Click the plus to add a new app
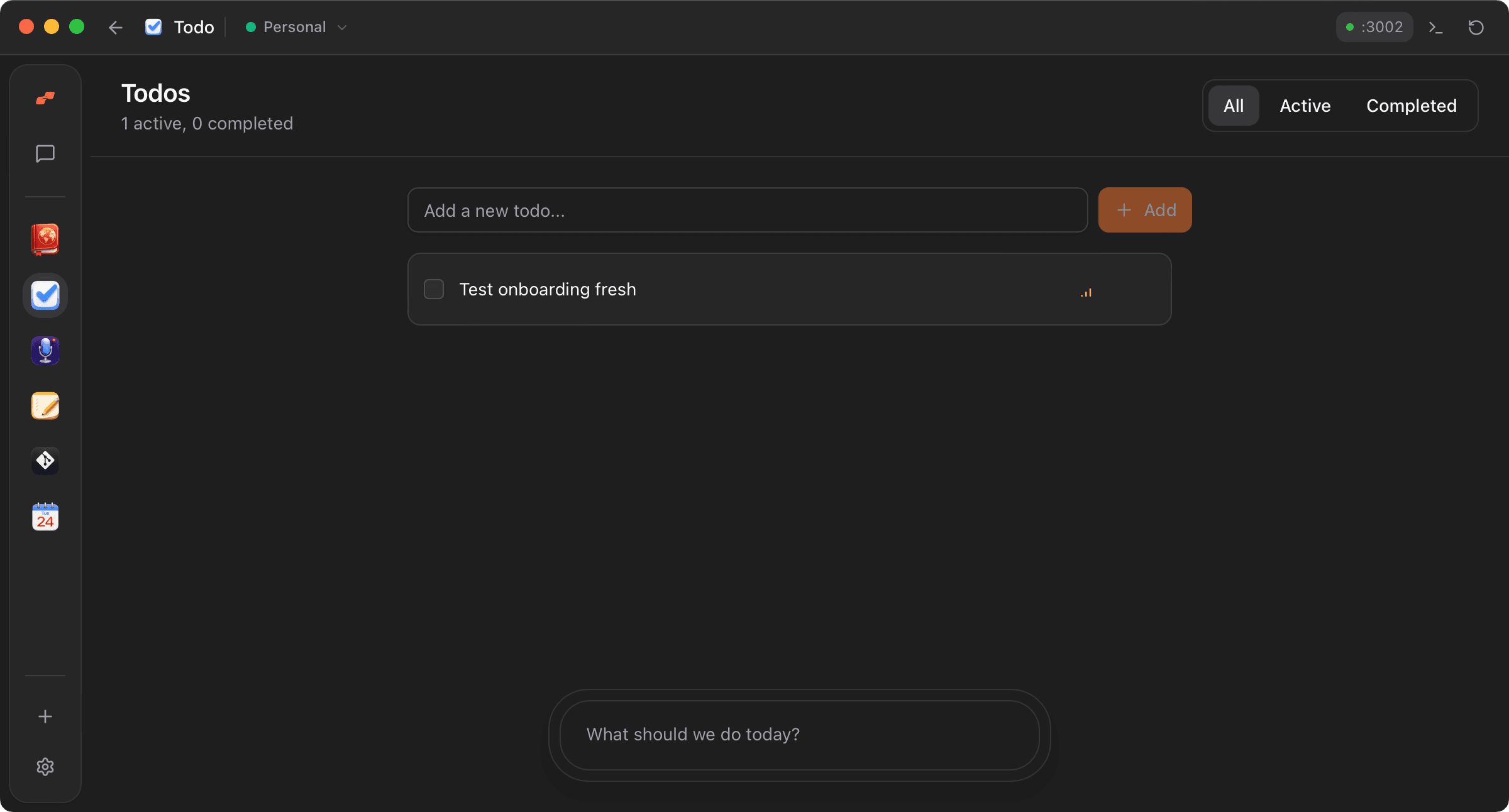Image resolution: width=1509 pixels, height=812 pixels. 45,716
